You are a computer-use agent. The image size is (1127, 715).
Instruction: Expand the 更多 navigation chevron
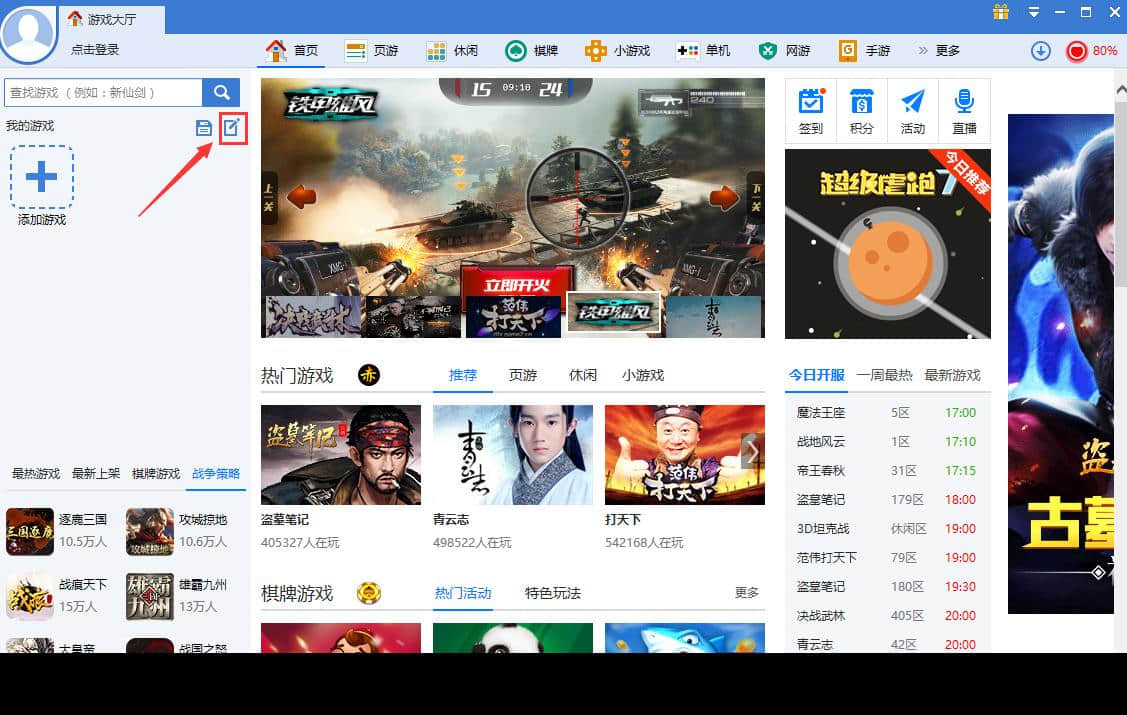tap(923, 50)
